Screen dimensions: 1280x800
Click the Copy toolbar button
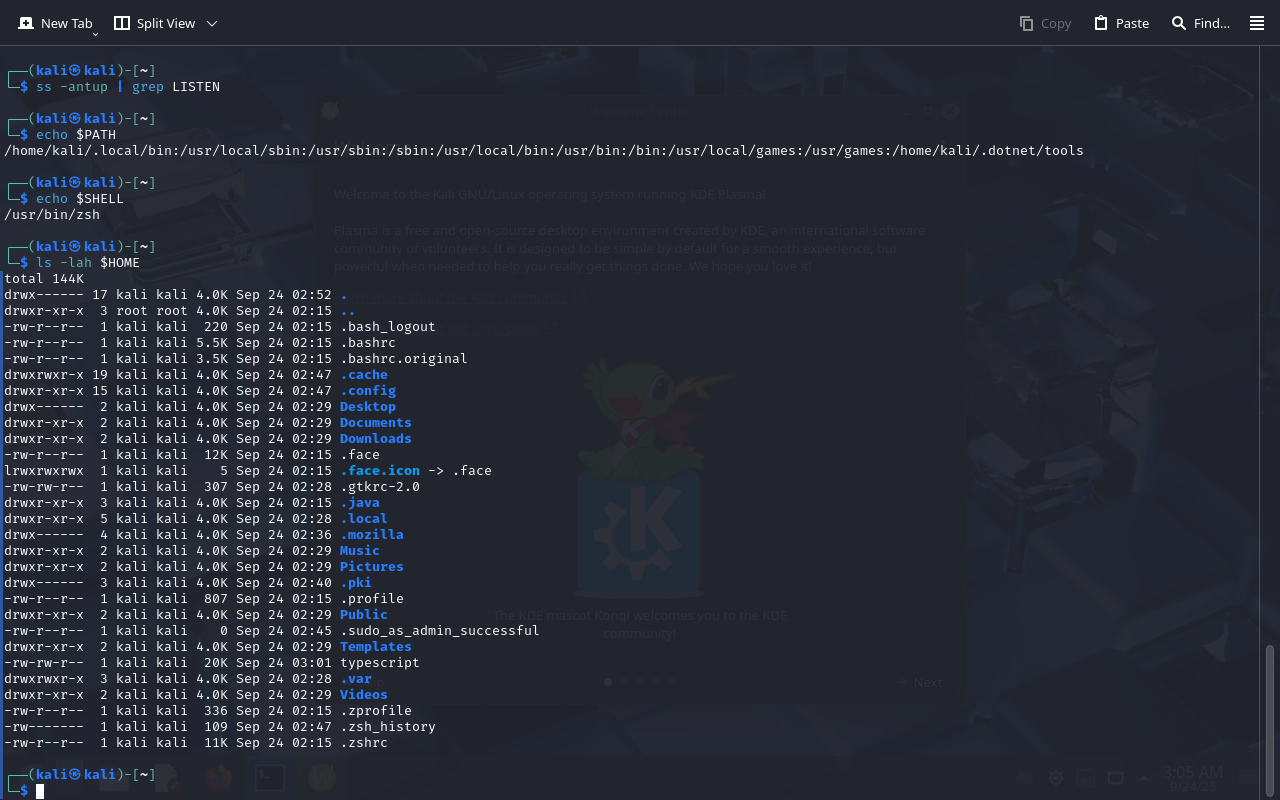tap(1045, 23)
